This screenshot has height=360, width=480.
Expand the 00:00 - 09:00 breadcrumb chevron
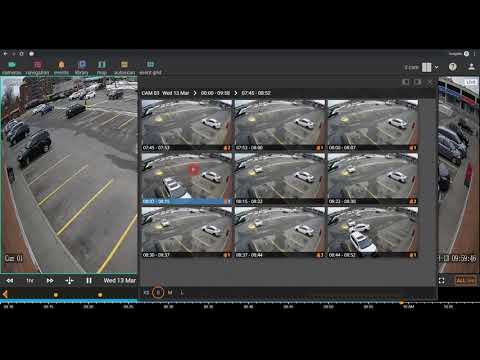pyautogui.click(x=236, y=93)
